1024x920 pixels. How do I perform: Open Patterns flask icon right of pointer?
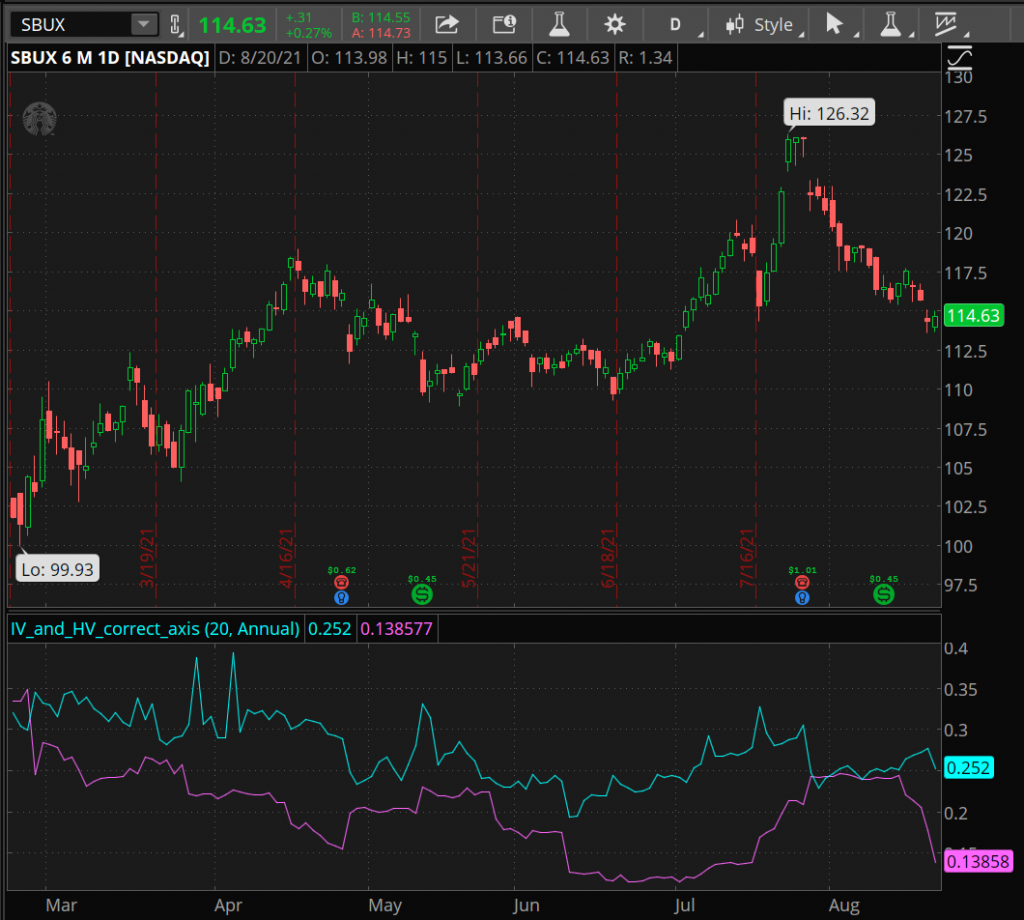890,25
